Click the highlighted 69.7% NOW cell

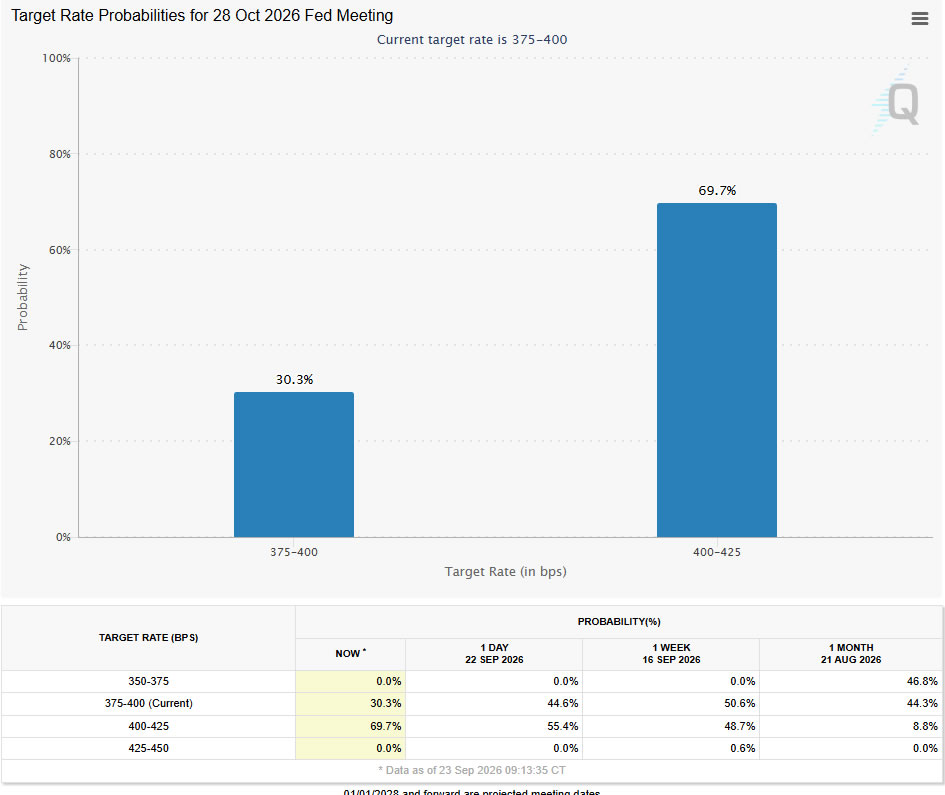point(350,726)
